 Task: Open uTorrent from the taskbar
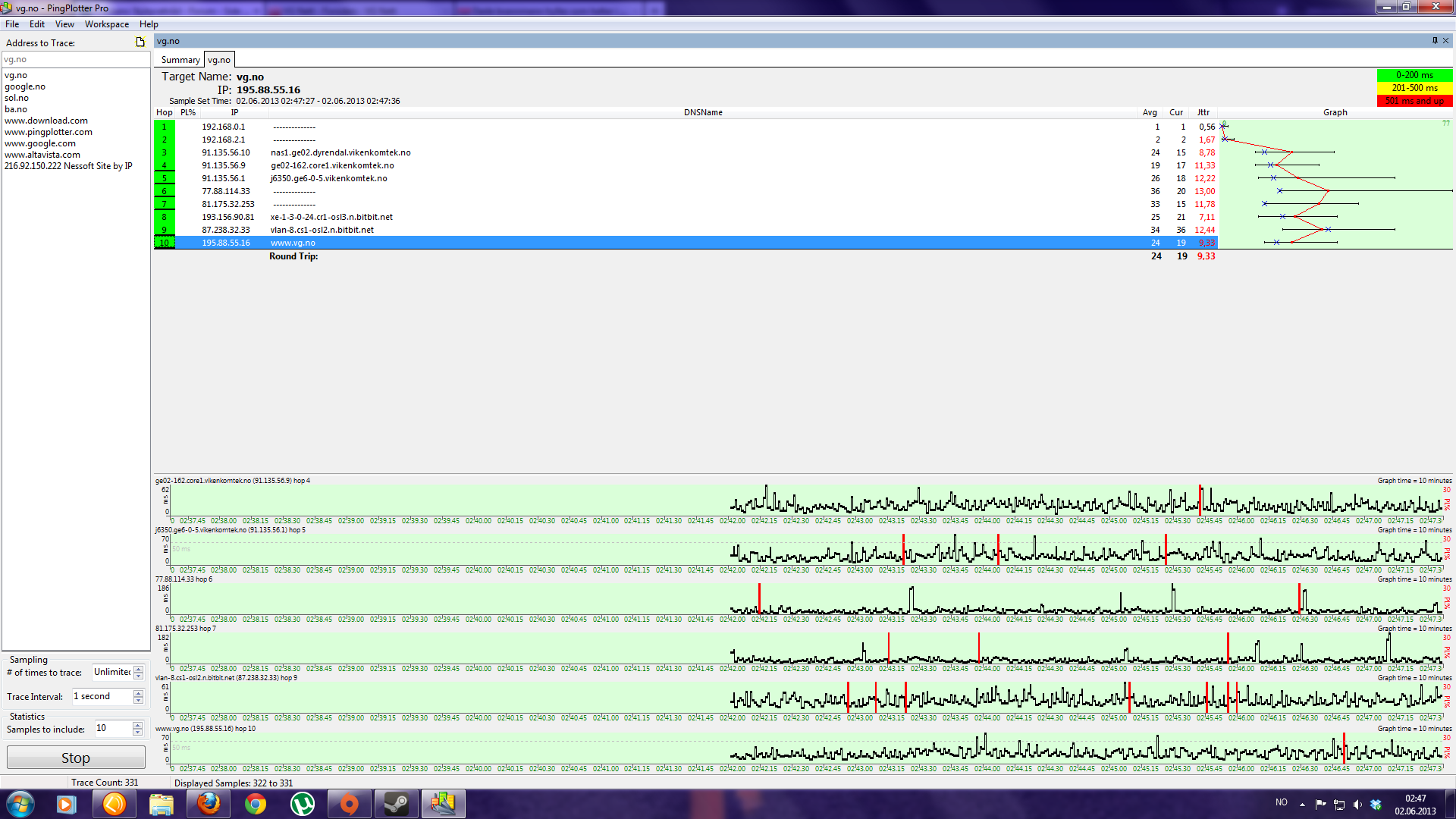303,804
